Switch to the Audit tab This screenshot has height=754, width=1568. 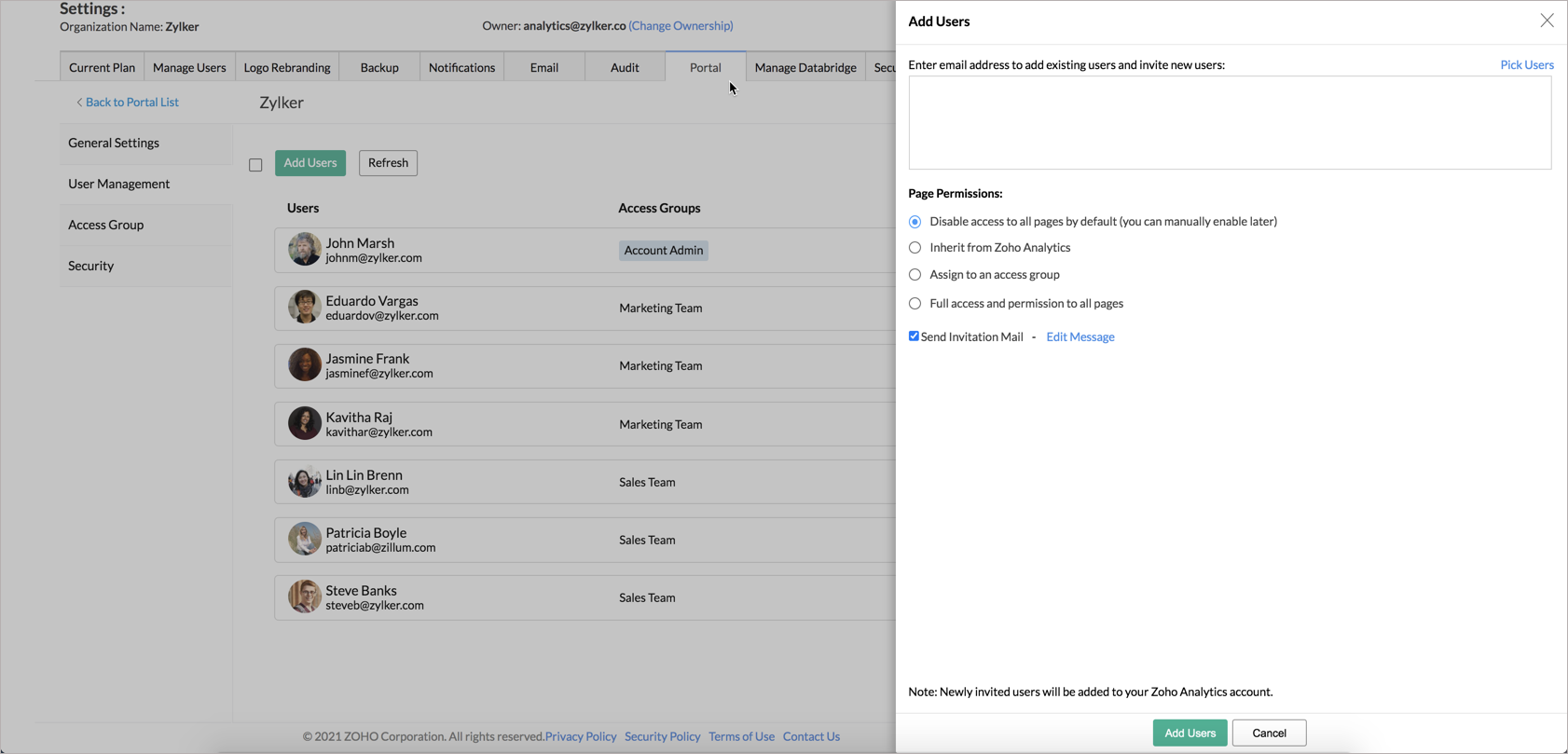(625, 67)
